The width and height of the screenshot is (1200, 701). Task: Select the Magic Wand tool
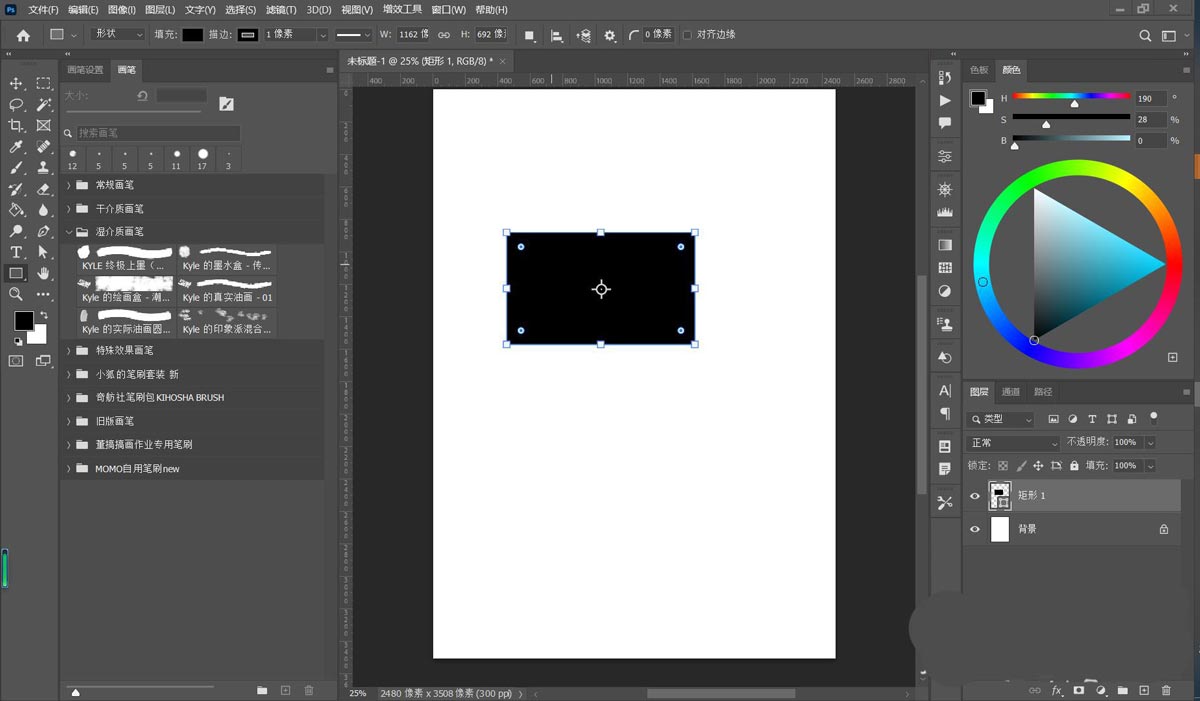click(x=44, y=104)
